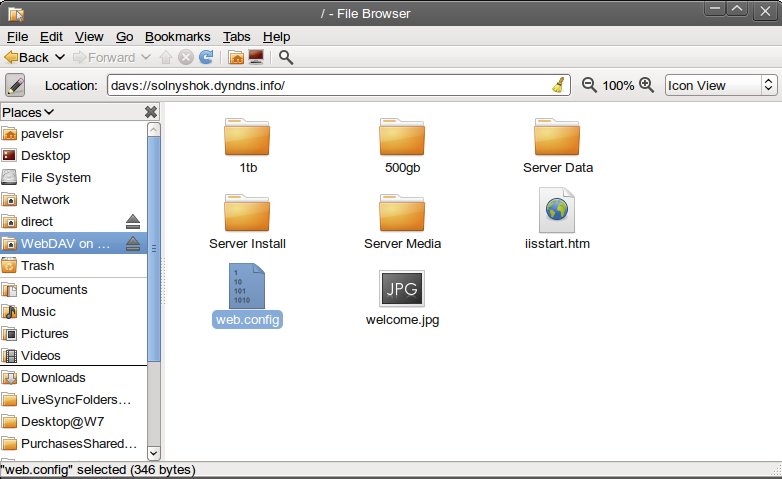Open the Edit menu

[x=51, y=37]
